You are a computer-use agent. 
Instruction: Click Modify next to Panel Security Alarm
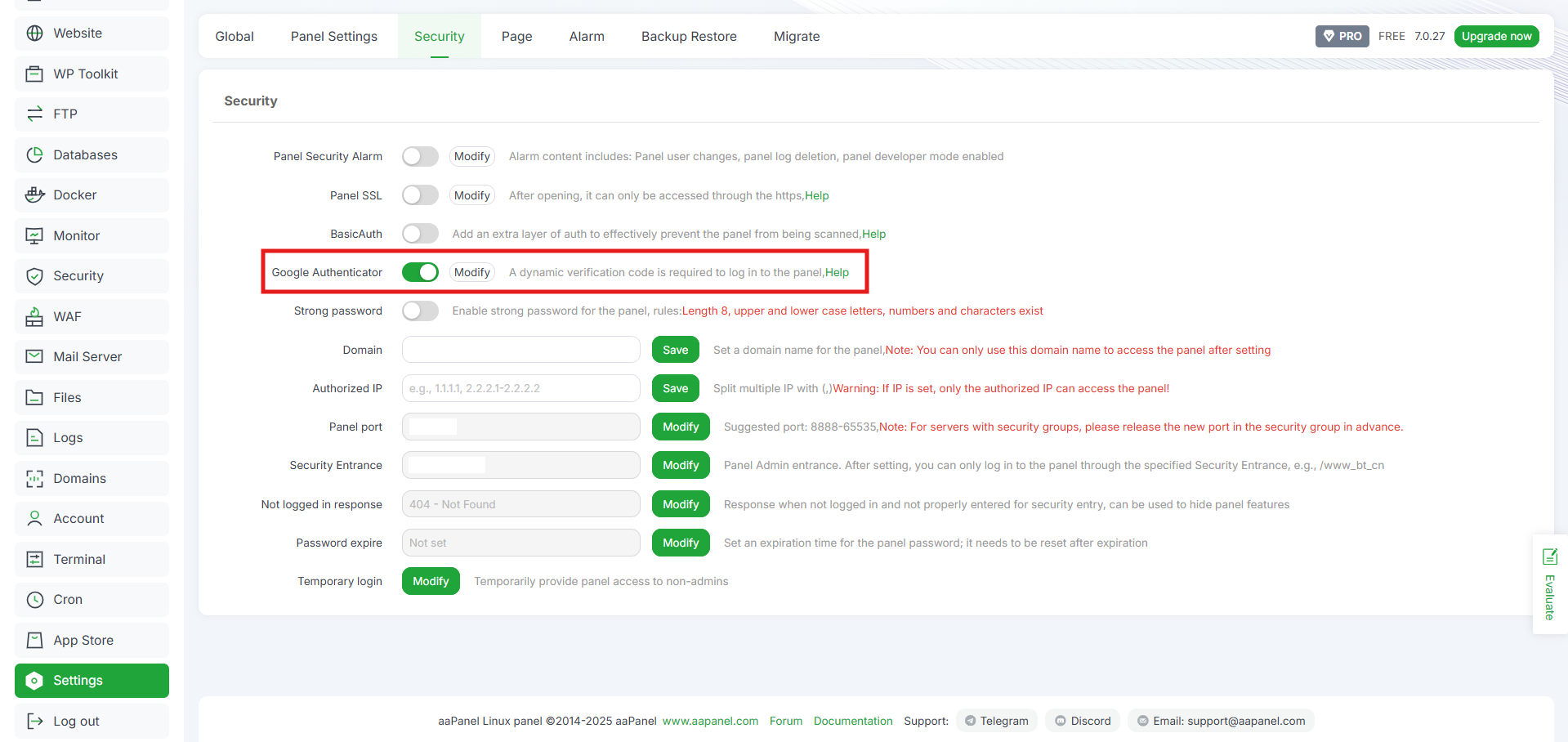coord(472,156)
